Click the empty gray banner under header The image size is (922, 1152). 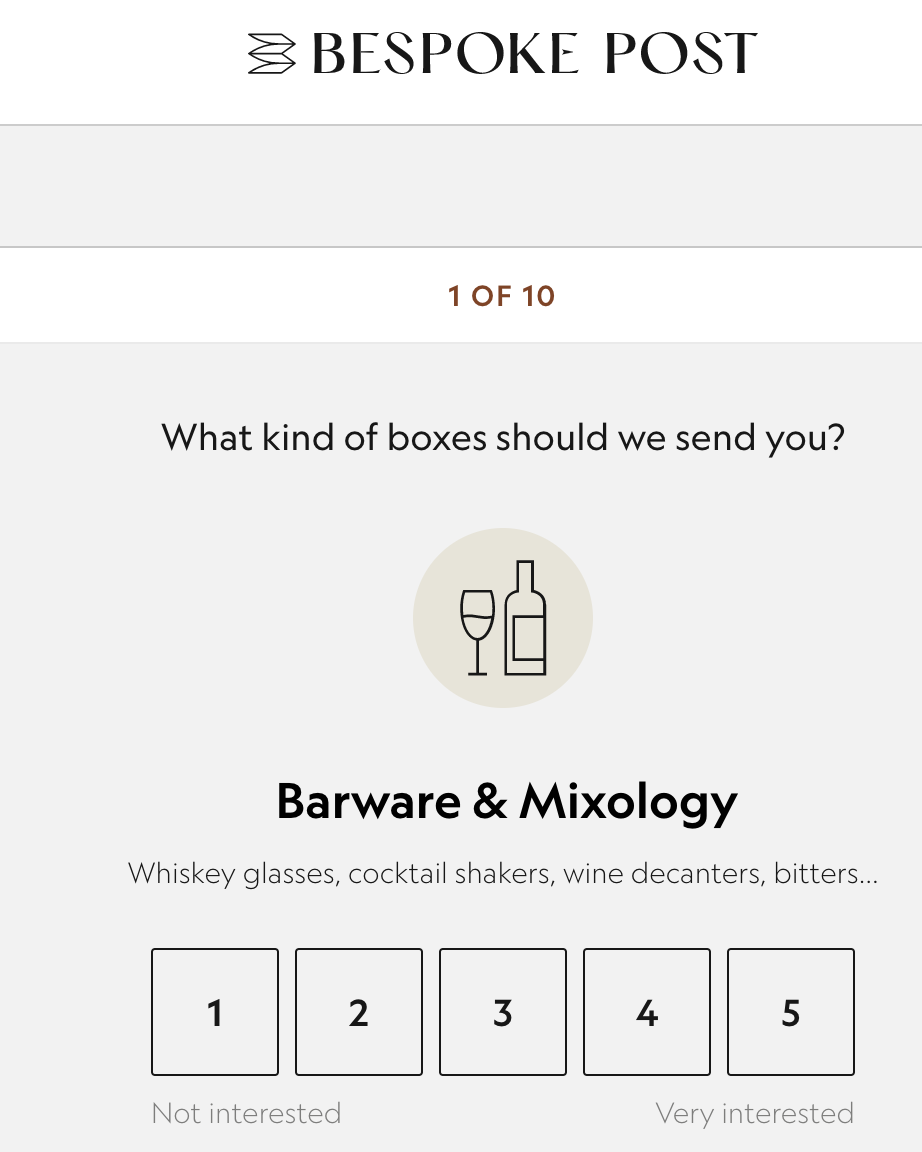(461, 186)
